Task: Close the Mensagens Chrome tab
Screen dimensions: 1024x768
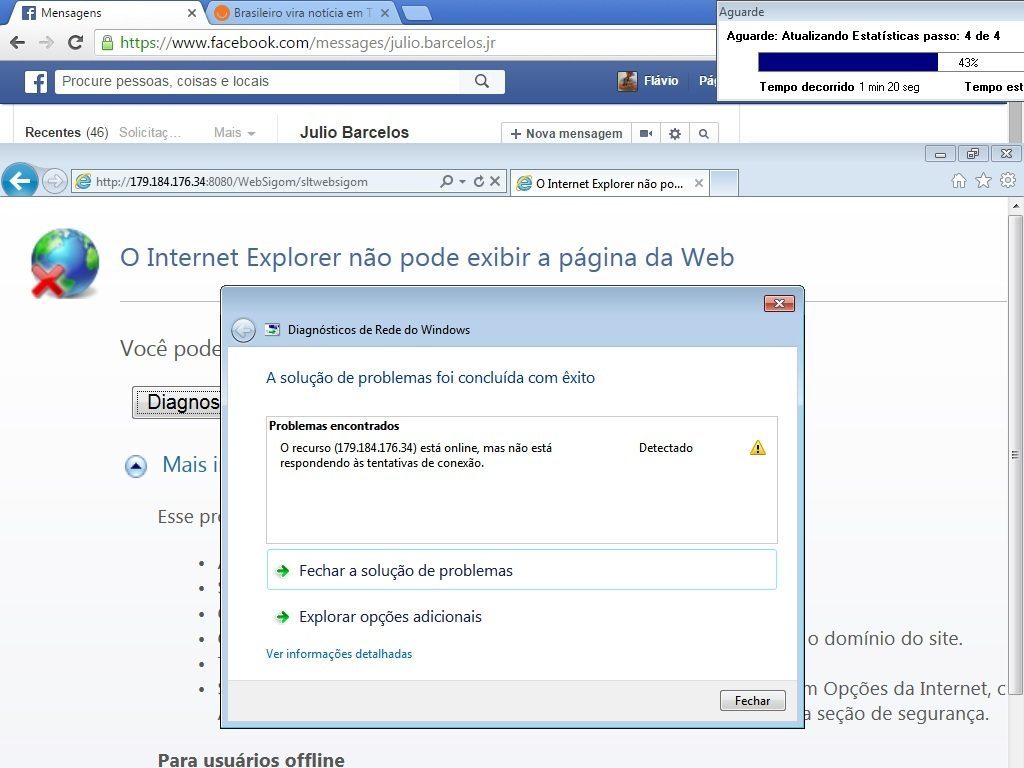Action: (191, 13)
